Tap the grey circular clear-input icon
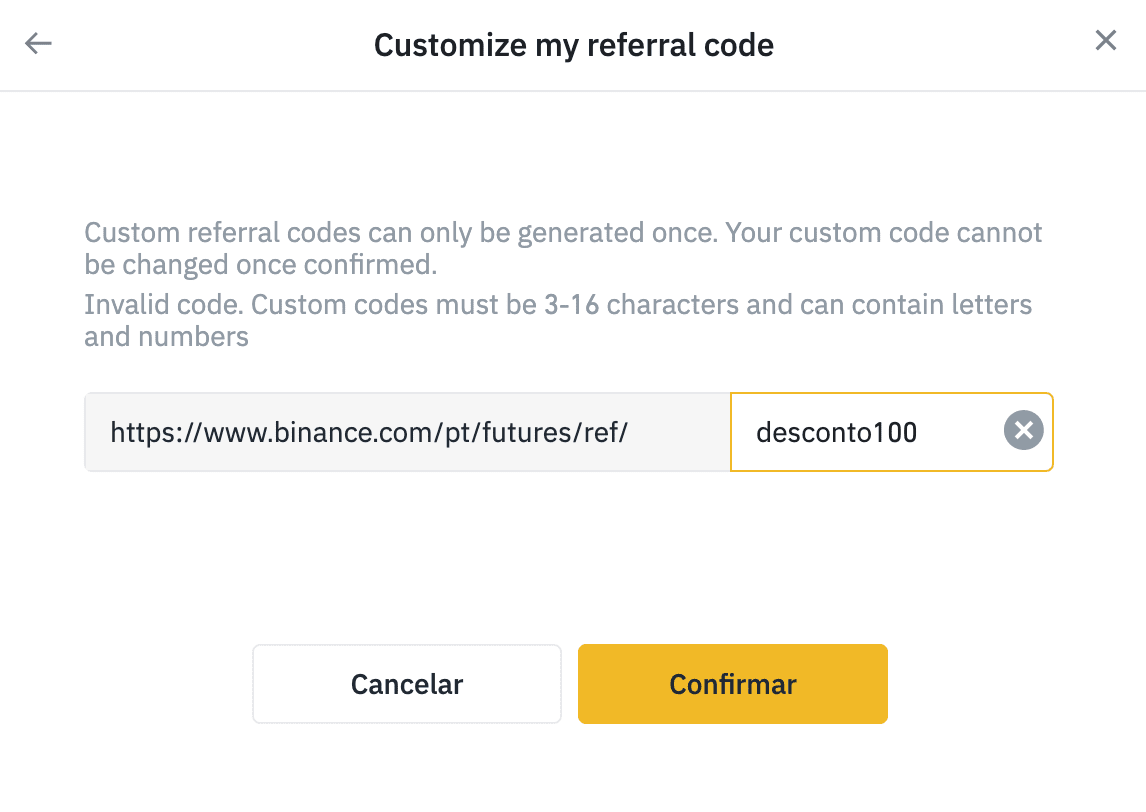Image resolution: width=1146 pixels, height=812 pixels. click(x=1023, y=430)
